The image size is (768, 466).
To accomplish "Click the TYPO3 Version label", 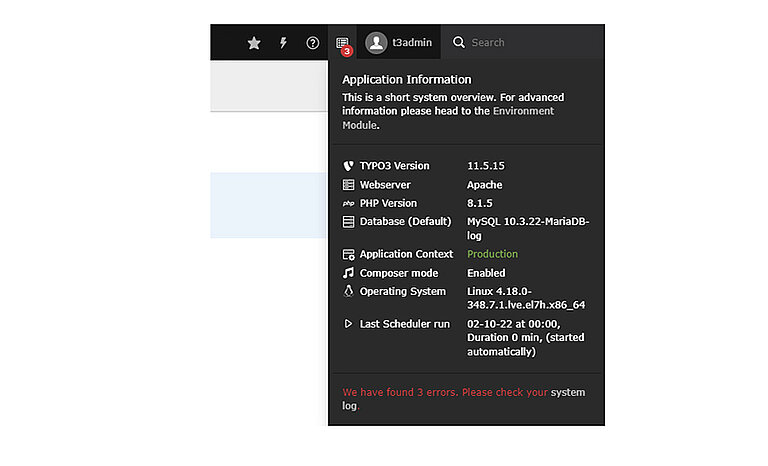I will (x=394, y=166).
